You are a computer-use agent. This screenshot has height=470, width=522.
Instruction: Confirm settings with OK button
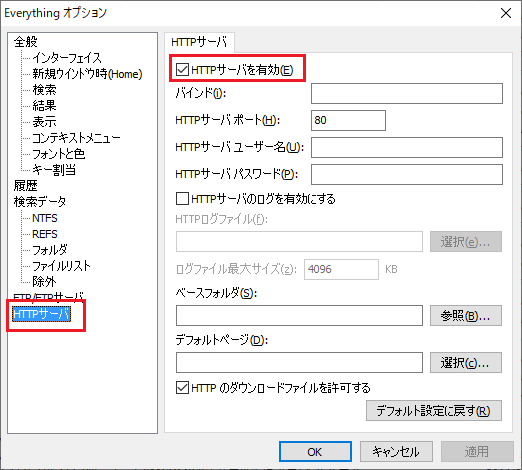pos(315,452)
